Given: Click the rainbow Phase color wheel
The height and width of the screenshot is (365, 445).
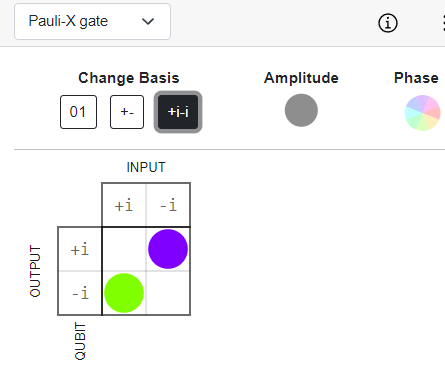Looking at the screenshot, I should pyautogui.click(x=422, y=113).
